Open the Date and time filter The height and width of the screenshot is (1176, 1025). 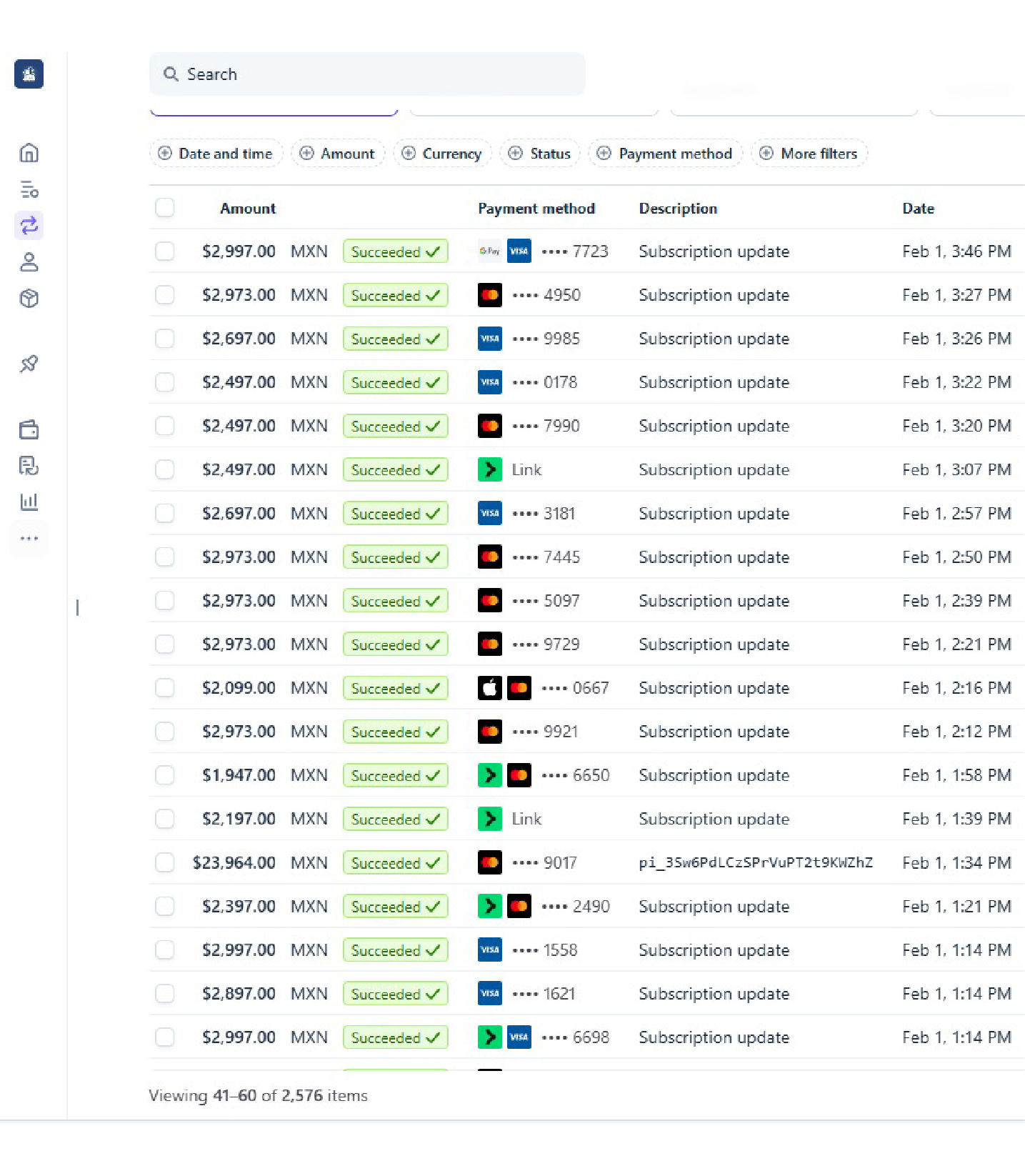(x=216, y=154)
